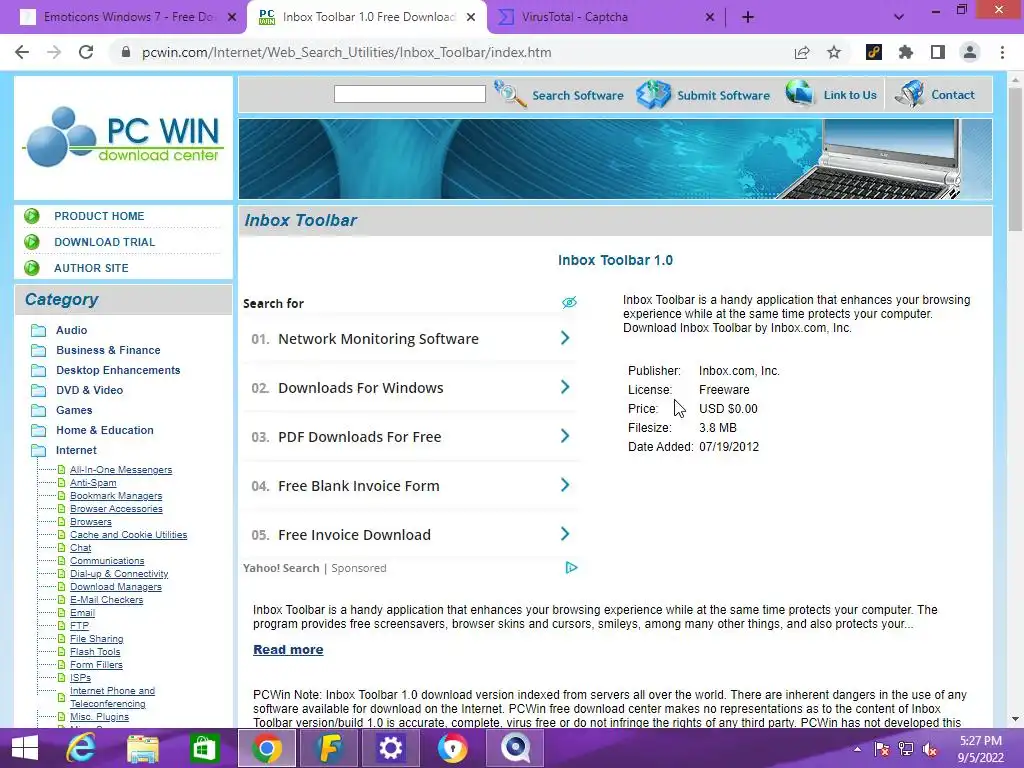1024x768 pixels.
Task: Open the AUTHOR SITE menu link
Action: click(x=91, y=268)
